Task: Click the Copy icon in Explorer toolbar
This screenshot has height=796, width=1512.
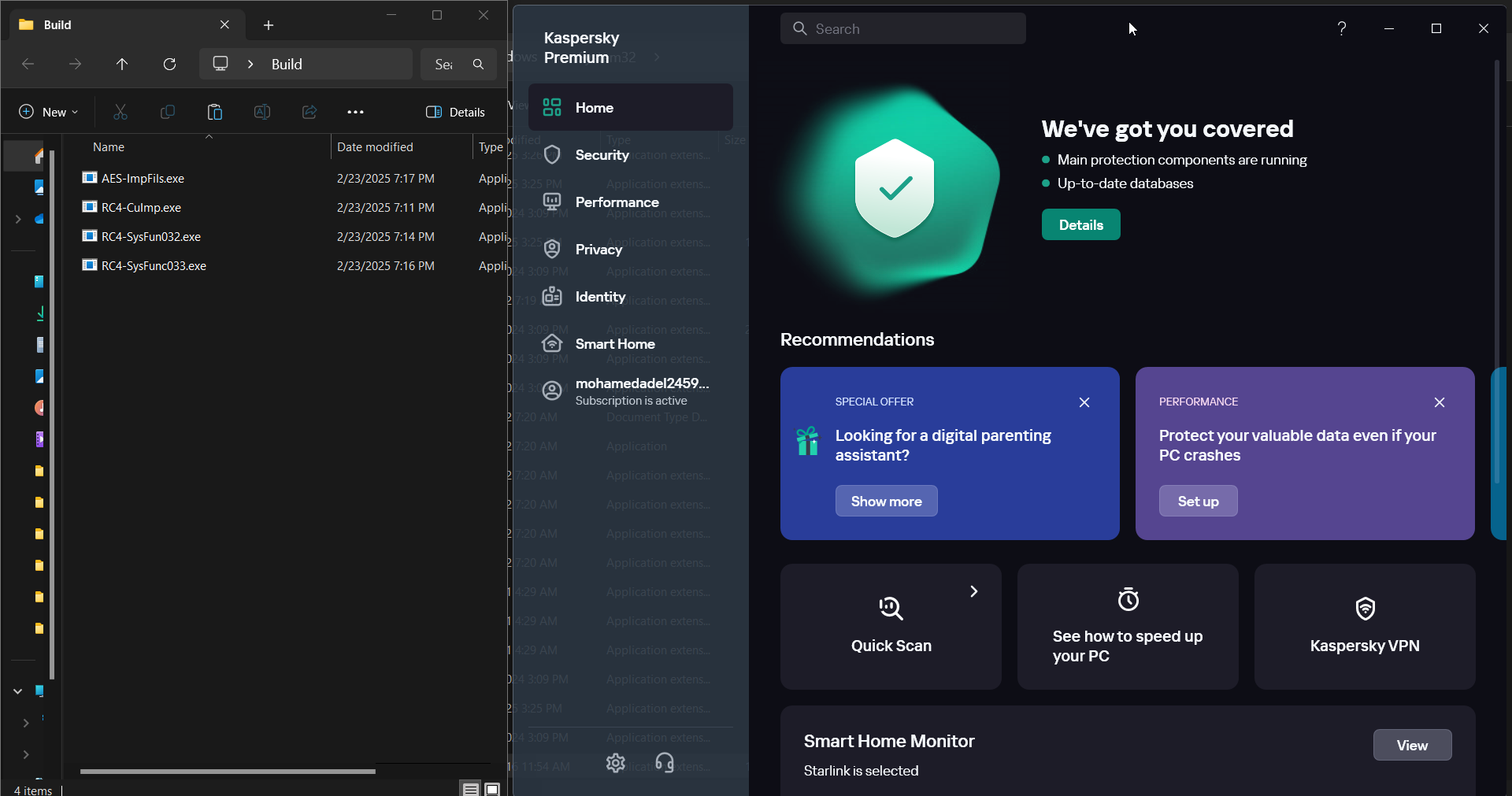Action: tap(168, 112)
